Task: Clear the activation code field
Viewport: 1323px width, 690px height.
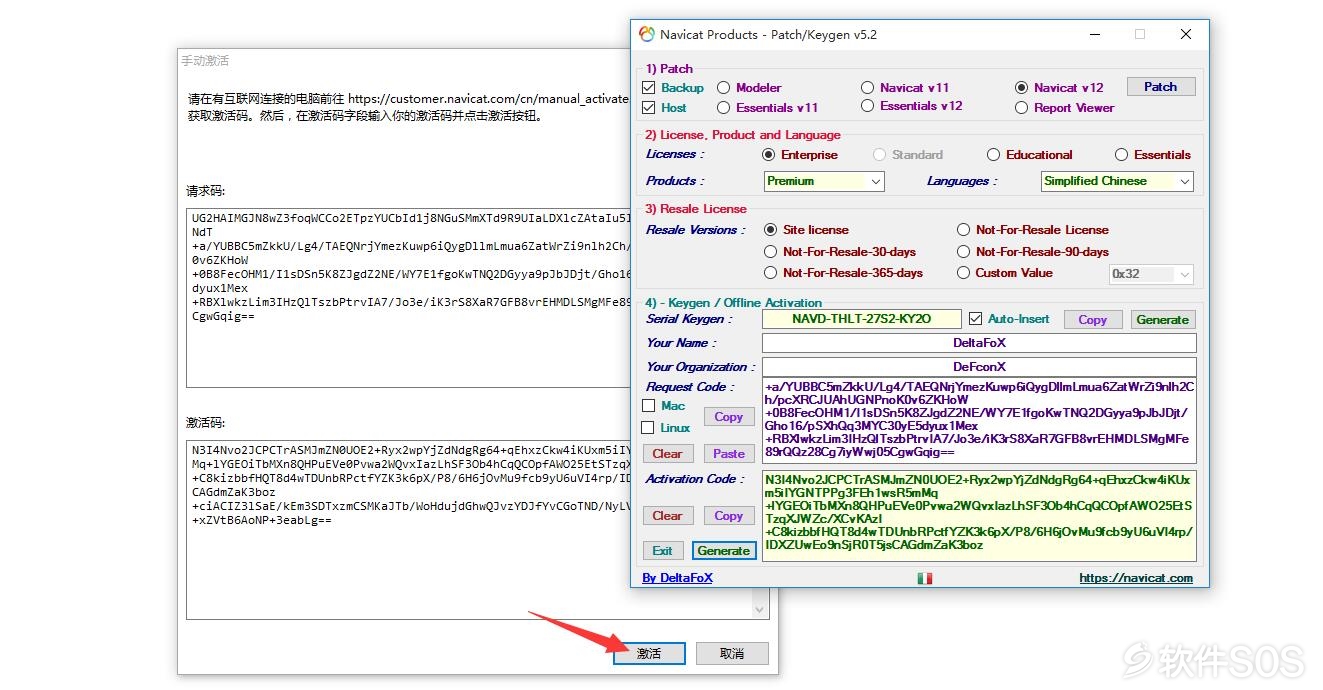Action: [x=667, y=516]
